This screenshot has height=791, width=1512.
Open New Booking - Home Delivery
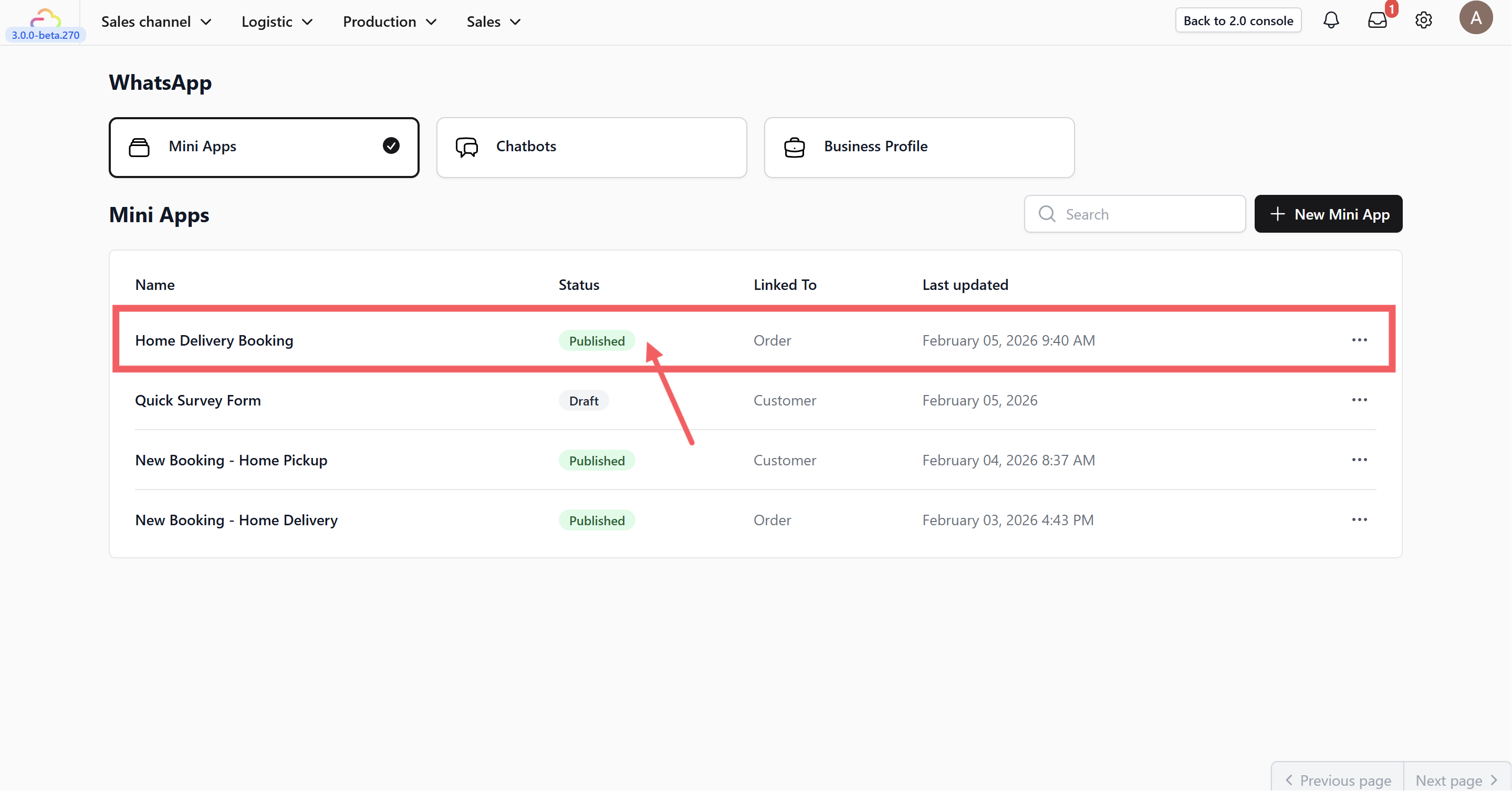point(236,521)
